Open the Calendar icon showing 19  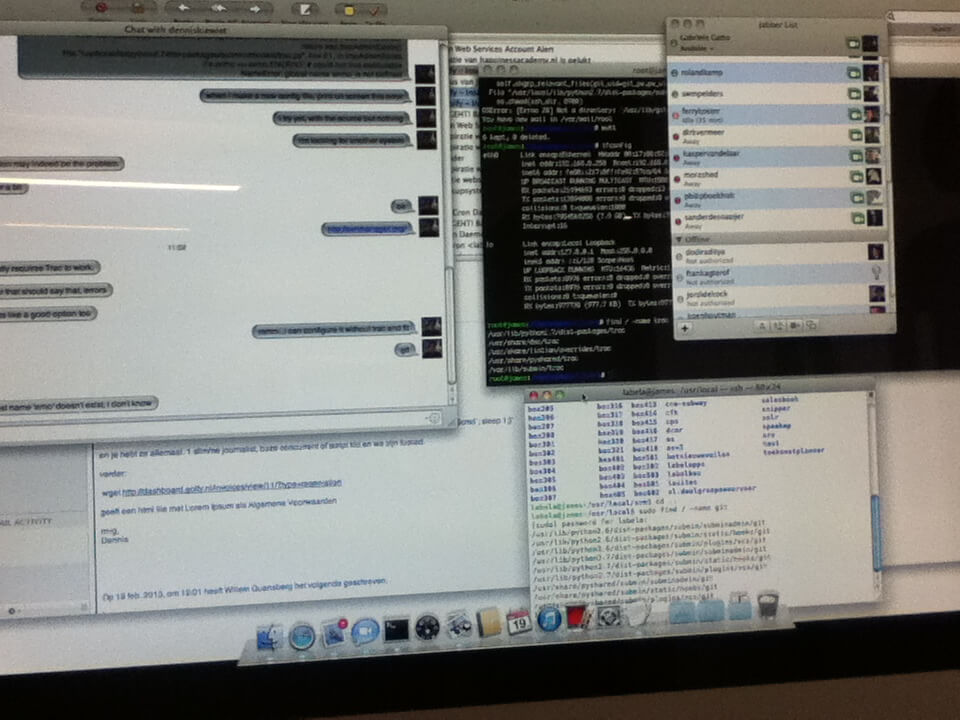coord(518,621)
